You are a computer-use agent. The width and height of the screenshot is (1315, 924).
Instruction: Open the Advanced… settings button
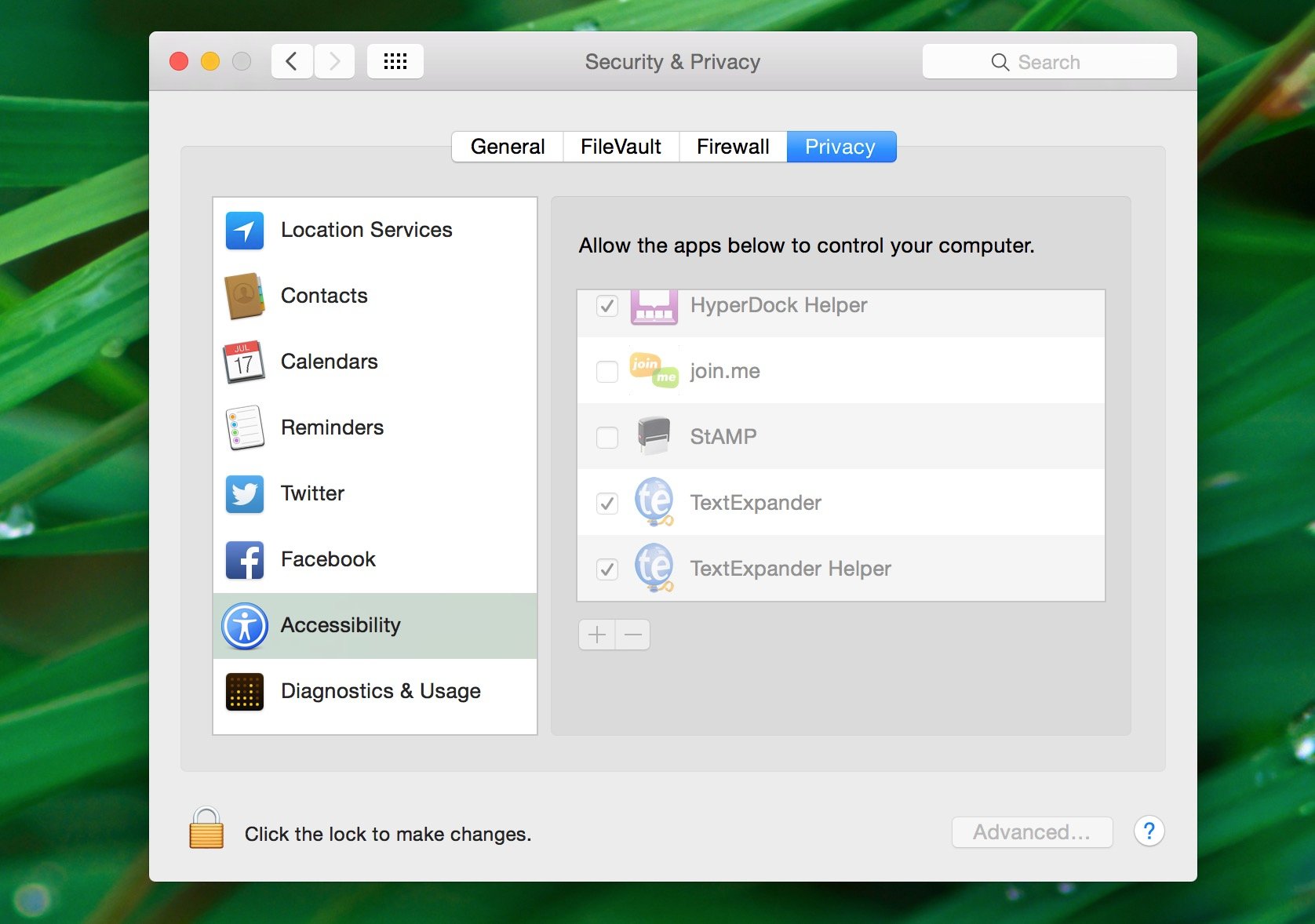coord(1033,832)
